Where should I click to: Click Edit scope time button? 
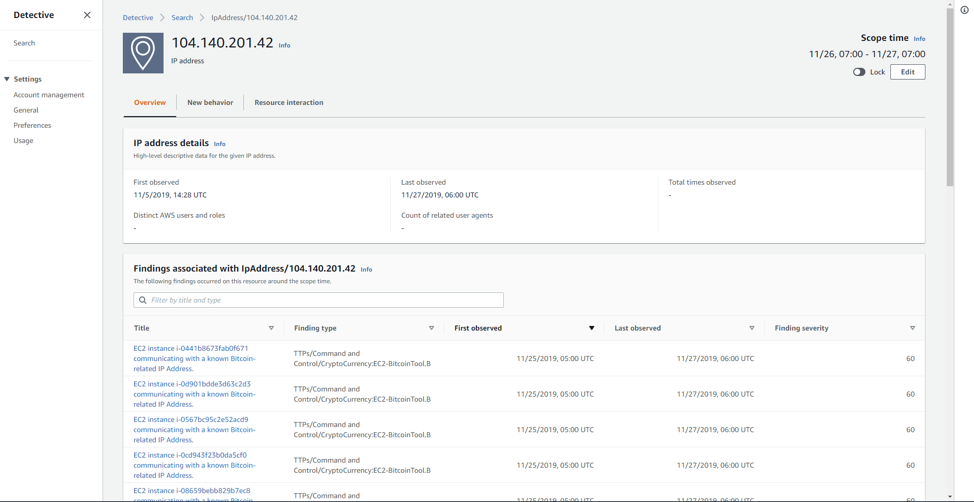[908, 72]
